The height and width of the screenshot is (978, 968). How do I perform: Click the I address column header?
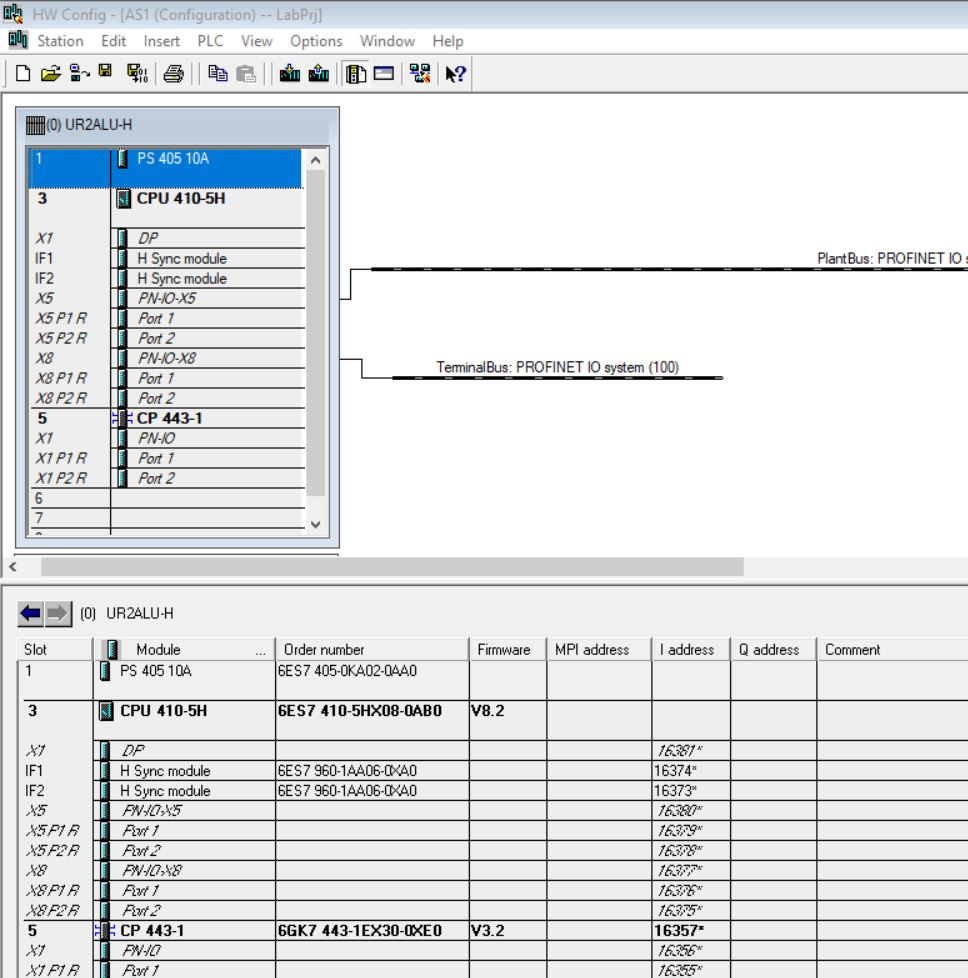690,649
